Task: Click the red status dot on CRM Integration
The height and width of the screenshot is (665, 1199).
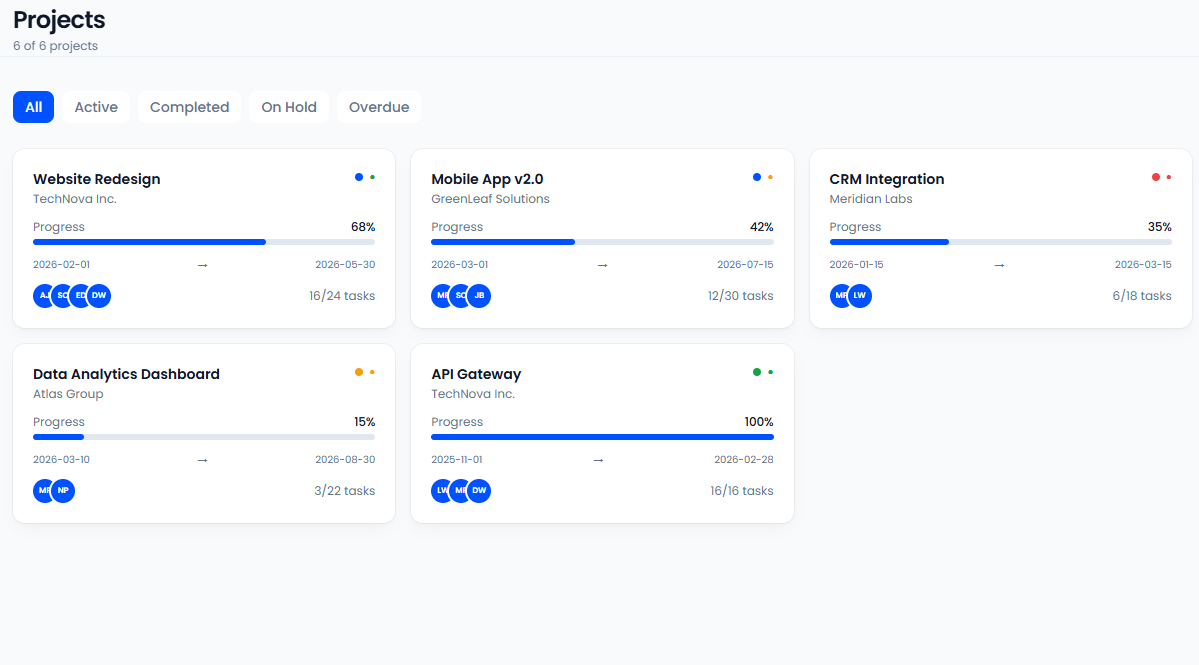Action: (x=1155, y=177)
